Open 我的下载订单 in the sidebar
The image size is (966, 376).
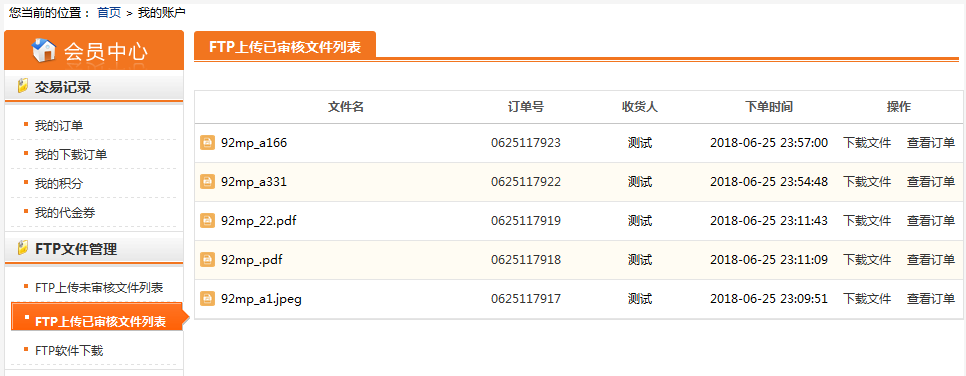71,154
